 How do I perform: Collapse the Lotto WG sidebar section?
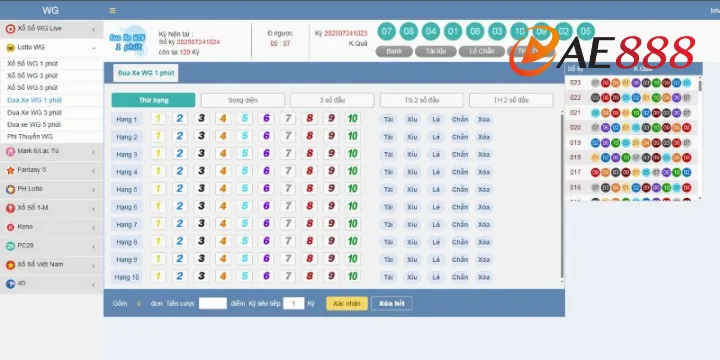click(x=94, y=48)
